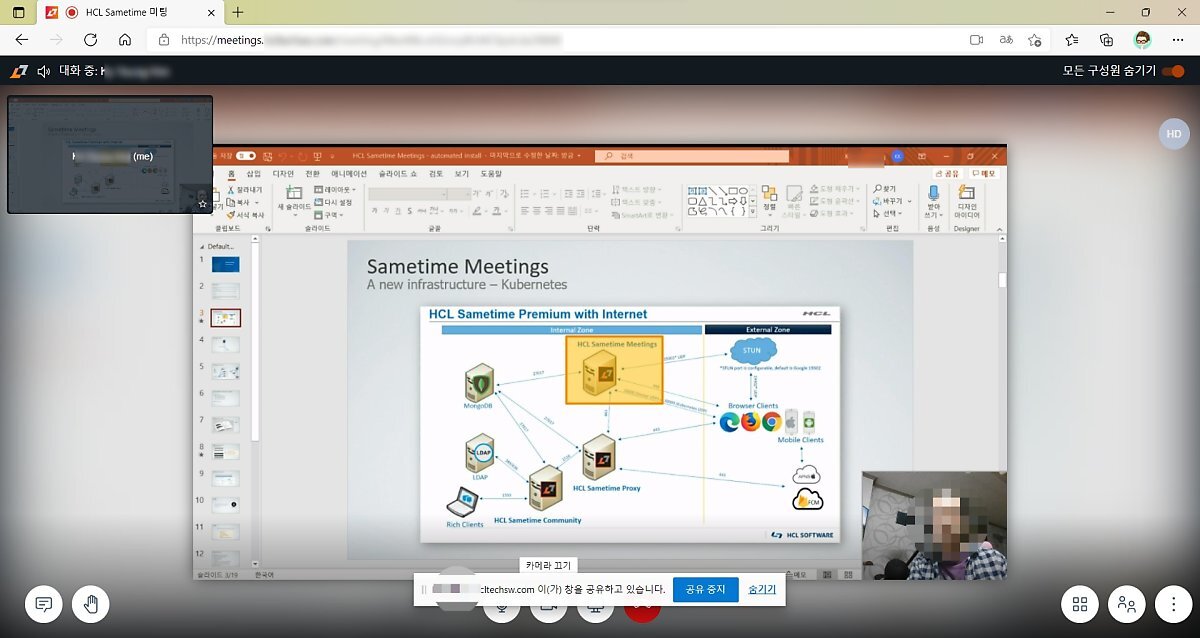
Task: Open a new browser tab with plus
Action: click(x=237, y=13)
